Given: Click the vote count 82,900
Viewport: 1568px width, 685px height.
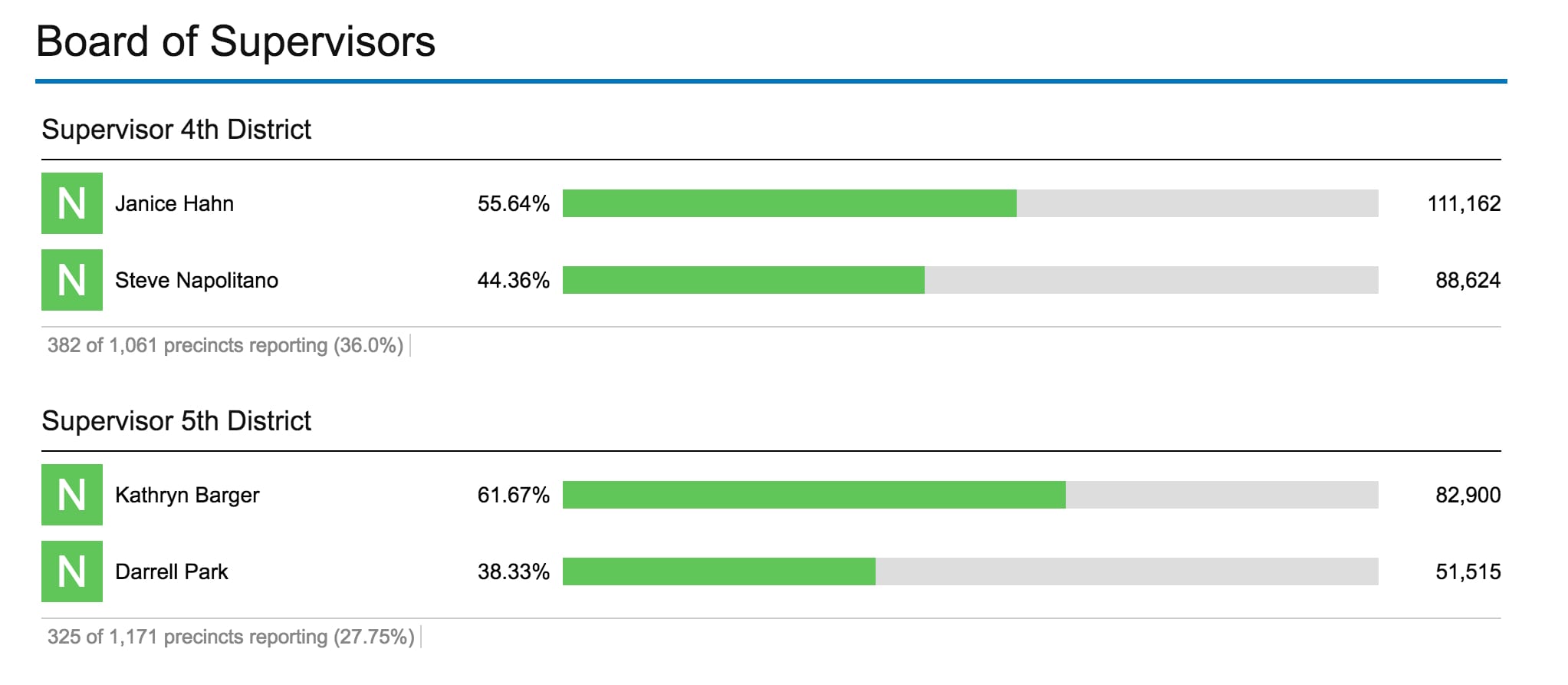Looking at the screenshot, I should point(1468,495).
